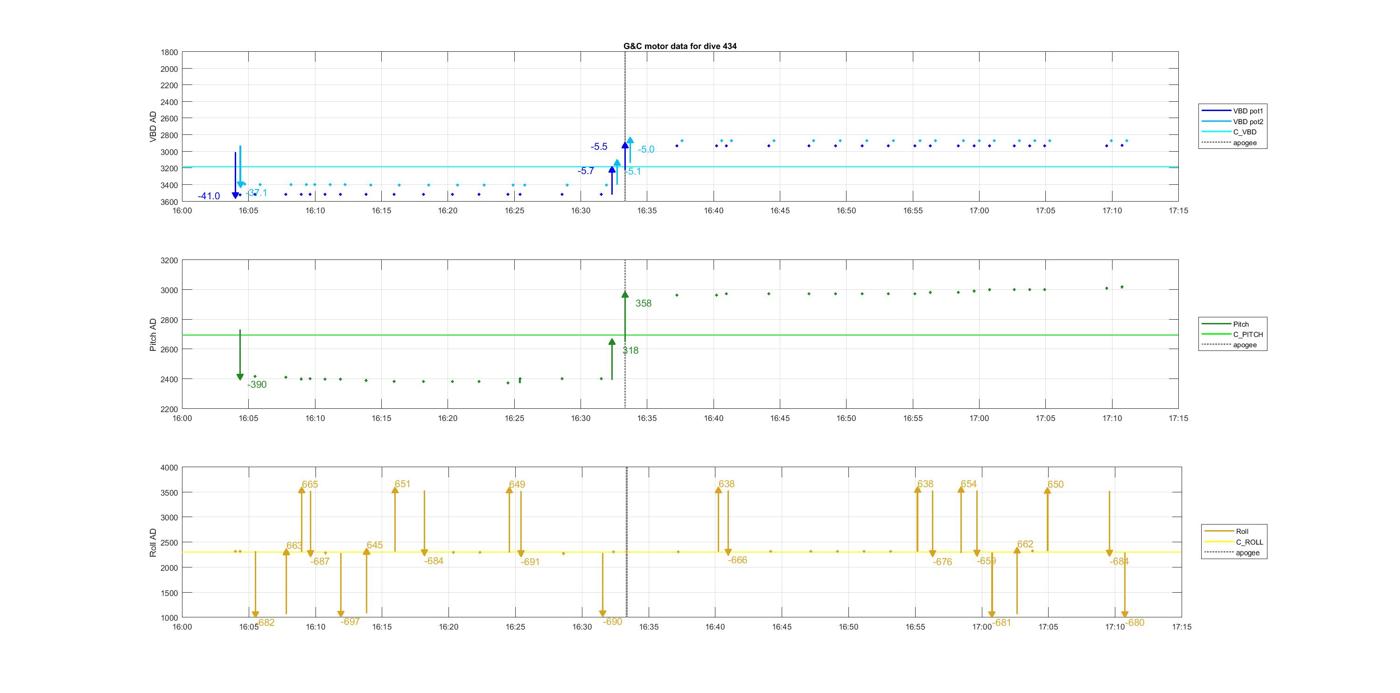Click the '665' roll data label
The width and height of the screenshot is (1400, 693).
click(310, 485)
